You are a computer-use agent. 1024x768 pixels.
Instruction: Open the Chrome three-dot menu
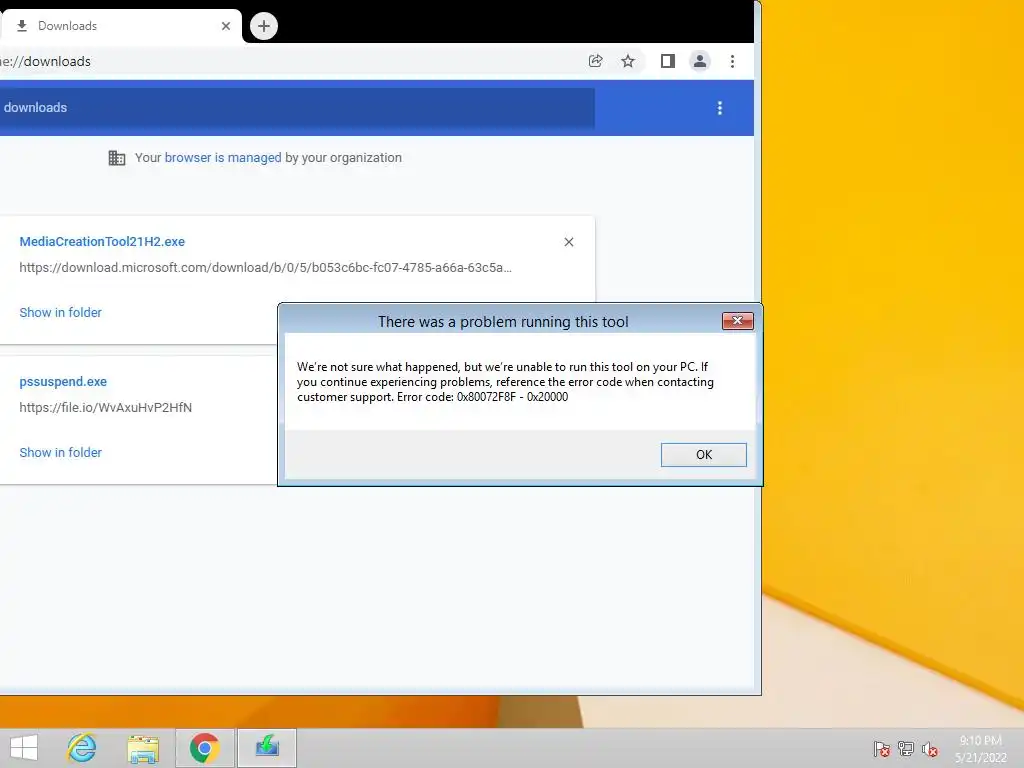tap(732, 61)
